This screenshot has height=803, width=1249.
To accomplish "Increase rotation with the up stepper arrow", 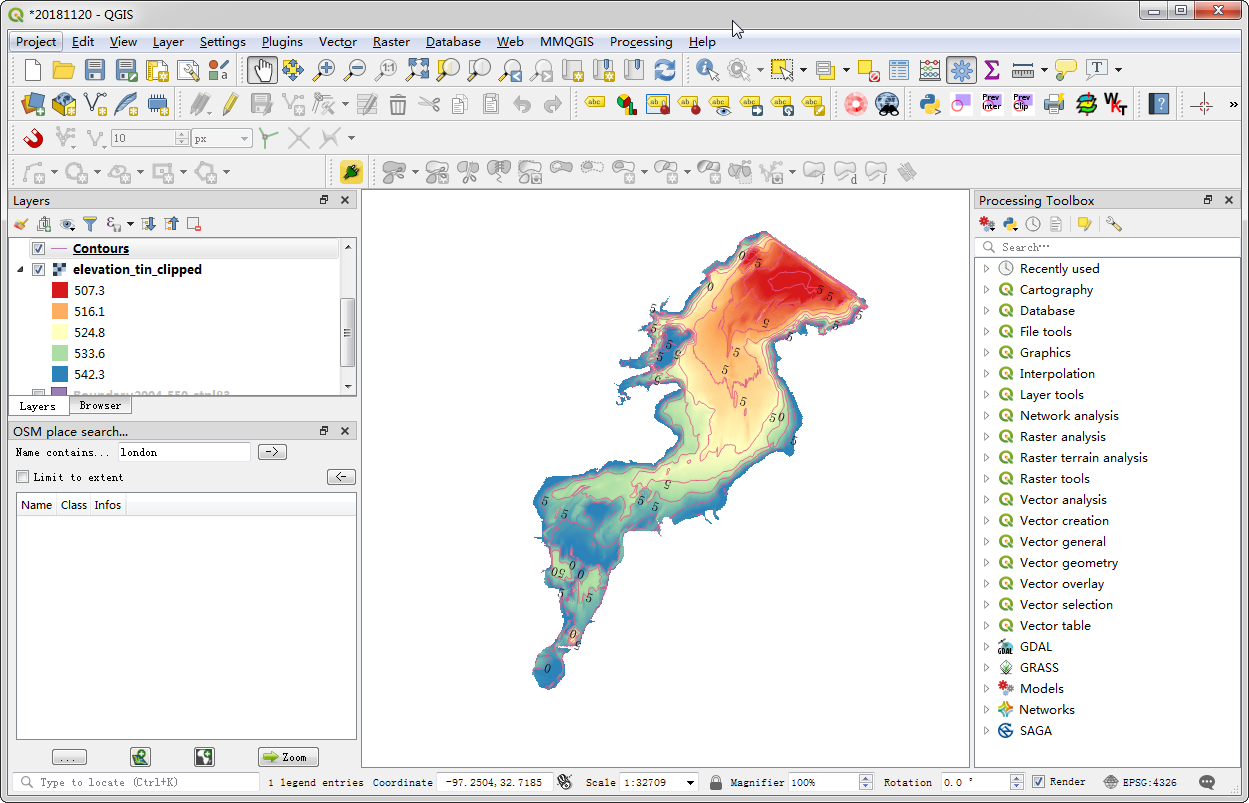I will (x=1017, y=778).
